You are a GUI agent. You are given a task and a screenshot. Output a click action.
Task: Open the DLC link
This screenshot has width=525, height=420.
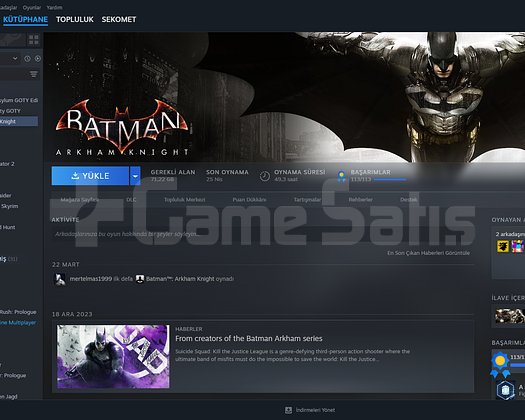(131, 200)
